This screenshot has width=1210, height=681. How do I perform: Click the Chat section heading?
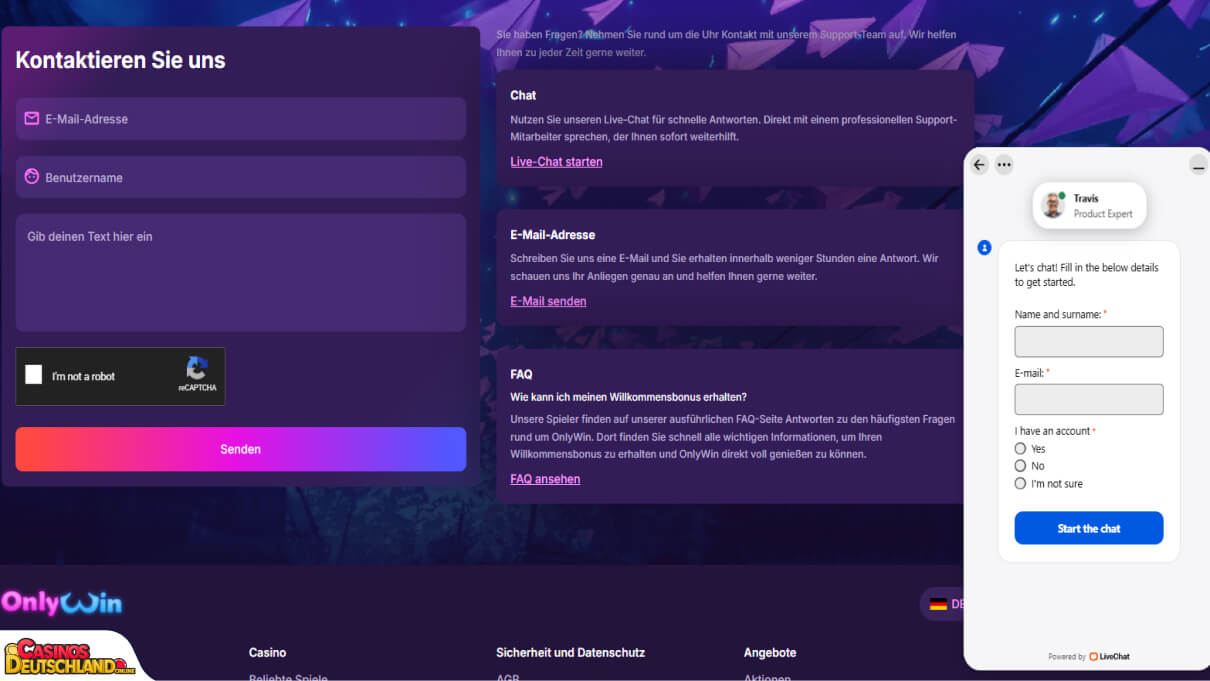tap(523, 95)
